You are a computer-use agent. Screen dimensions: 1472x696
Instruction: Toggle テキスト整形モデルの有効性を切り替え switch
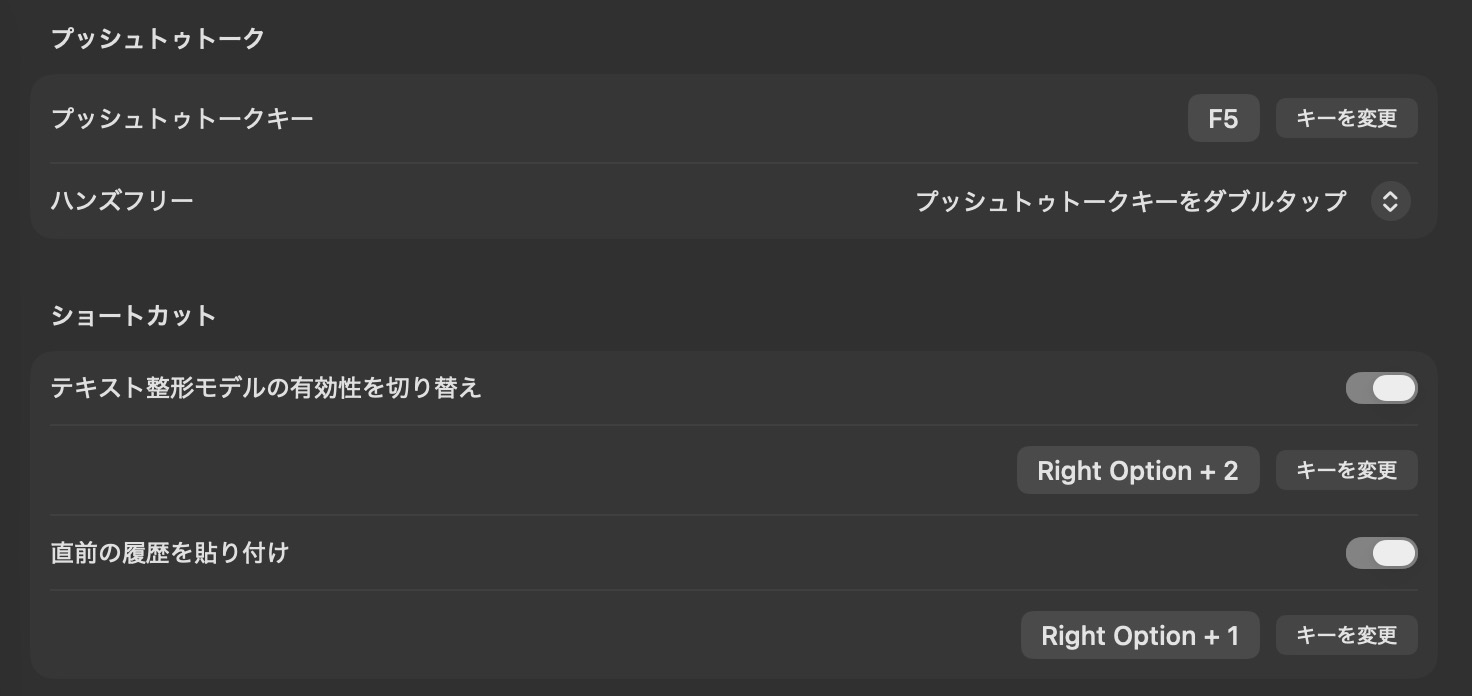pyautogui.click(x=1381, y=388)
